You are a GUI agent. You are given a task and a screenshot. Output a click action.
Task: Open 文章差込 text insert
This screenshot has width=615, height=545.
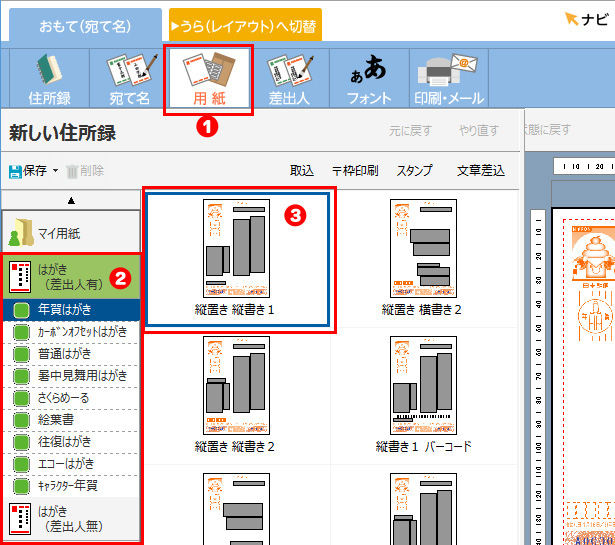pos(480,171)
